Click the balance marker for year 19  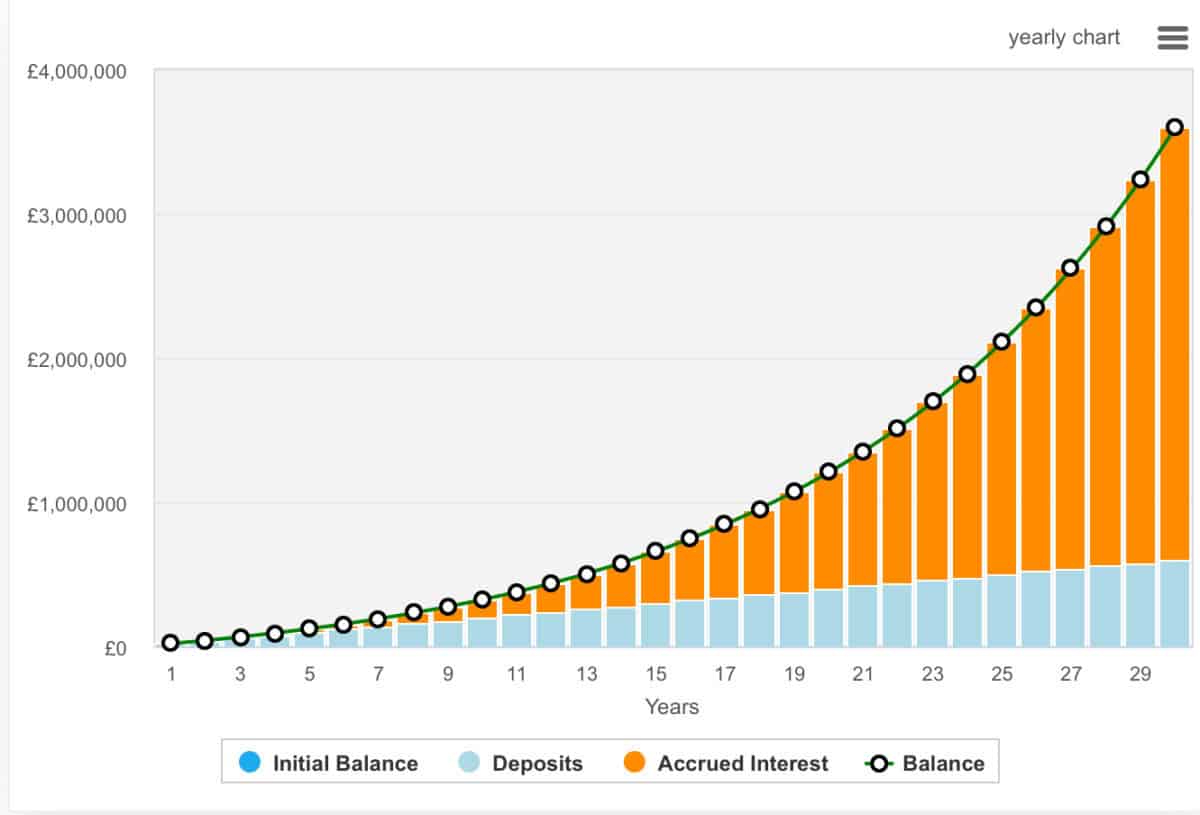(x=794, y=491)
